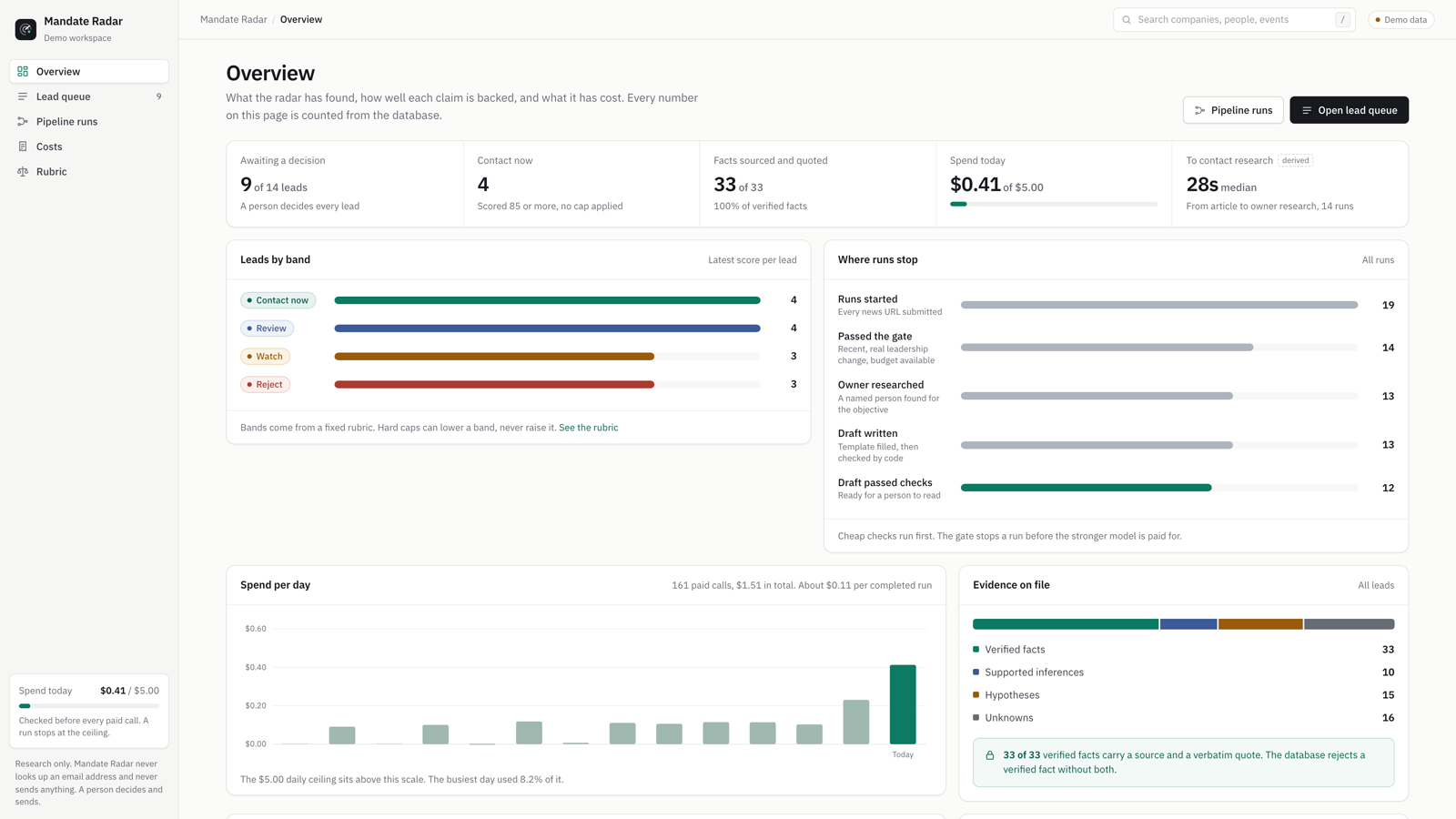Click the green Verified facts bar segment
This screenshot has width=1456, height=819.
tap(1066, 624)
